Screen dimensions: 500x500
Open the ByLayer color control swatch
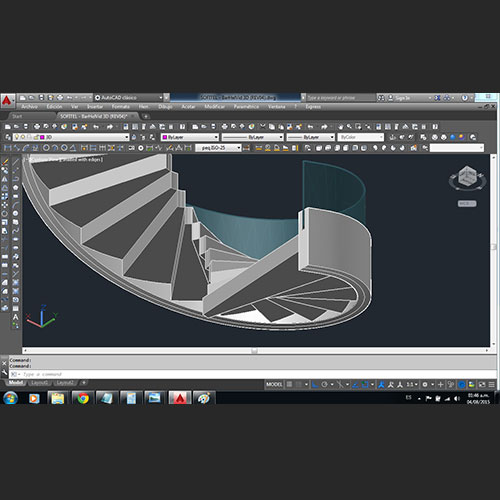(190, 137)
